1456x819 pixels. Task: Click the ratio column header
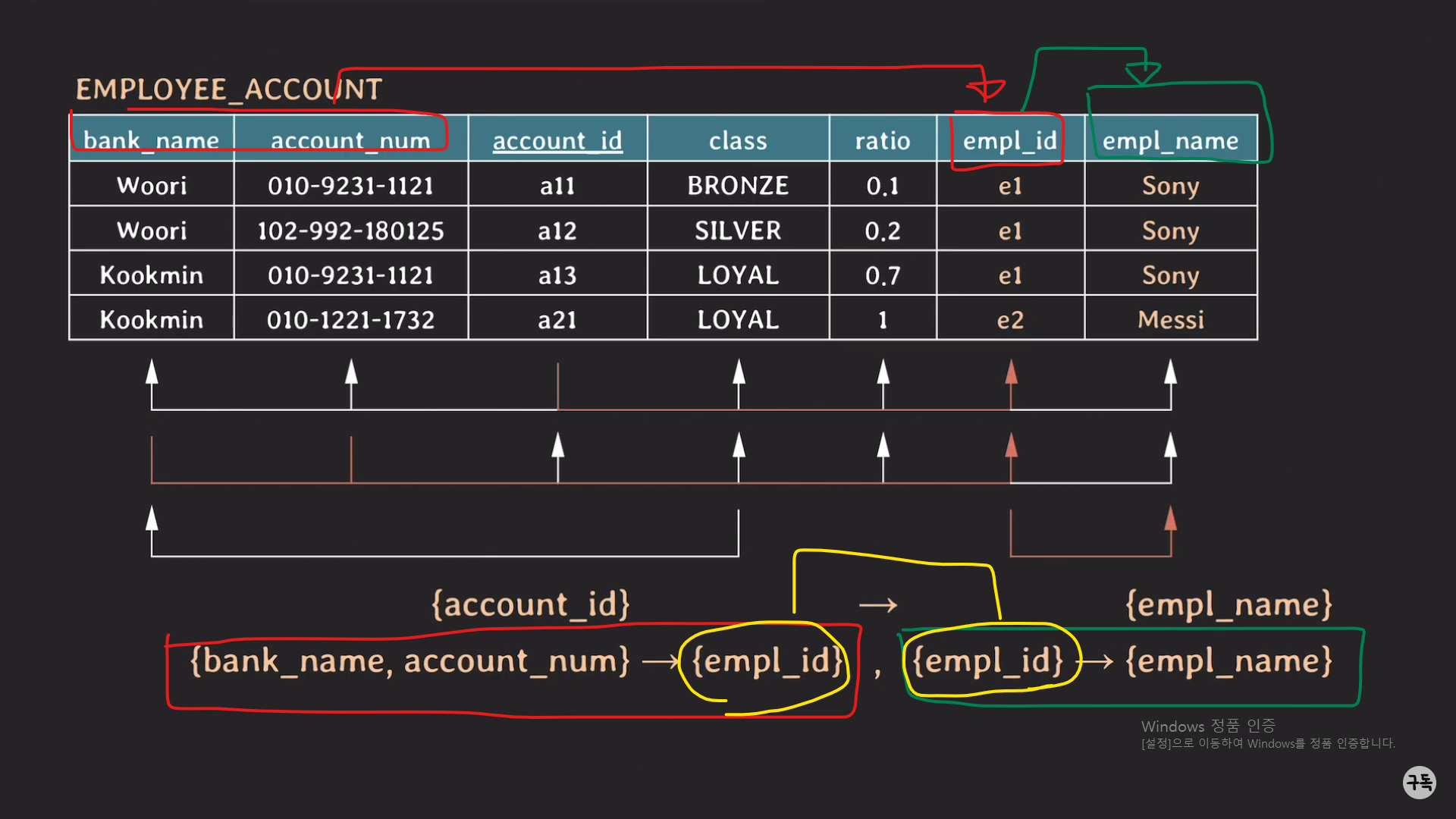(x=883, y=140)
